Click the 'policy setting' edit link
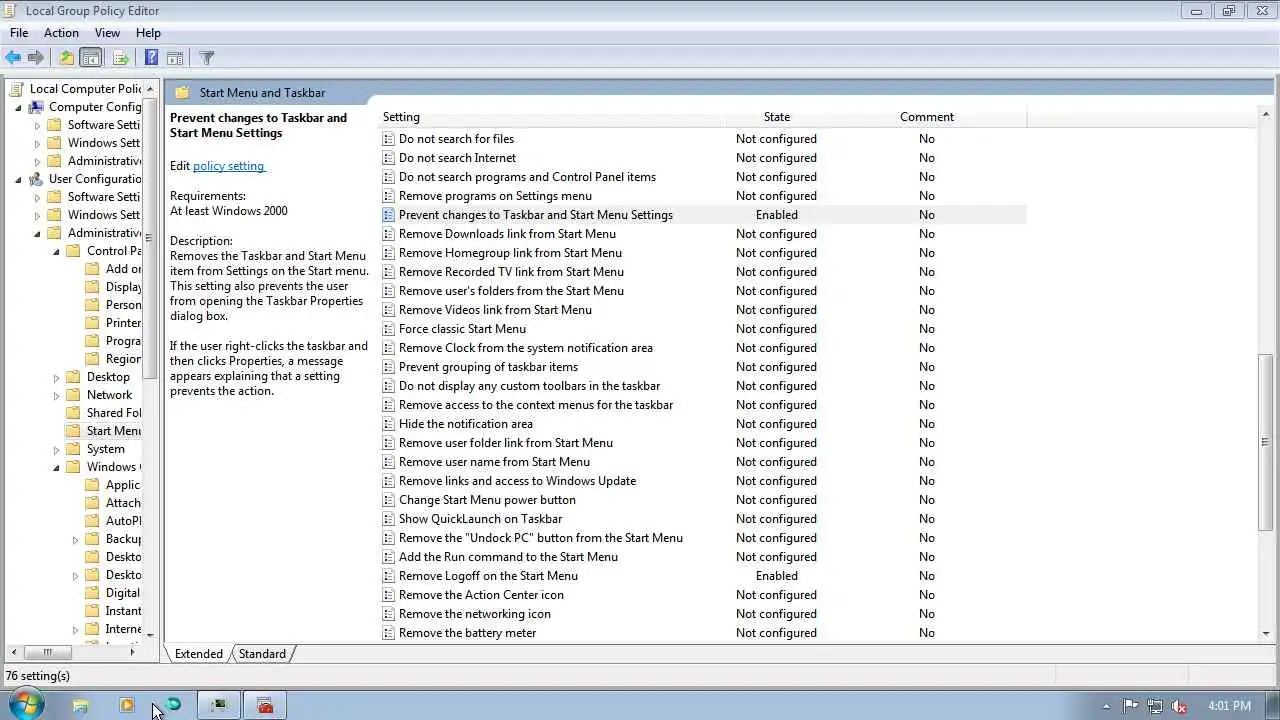 (x=228, y=166)
